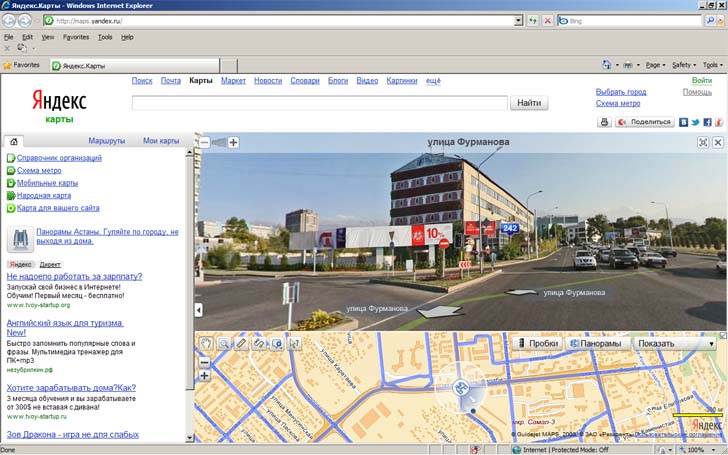Open the Народная карта link
The height and width of the screenshot is (455, 728).
pyautogui.click(x=44, y=195)
